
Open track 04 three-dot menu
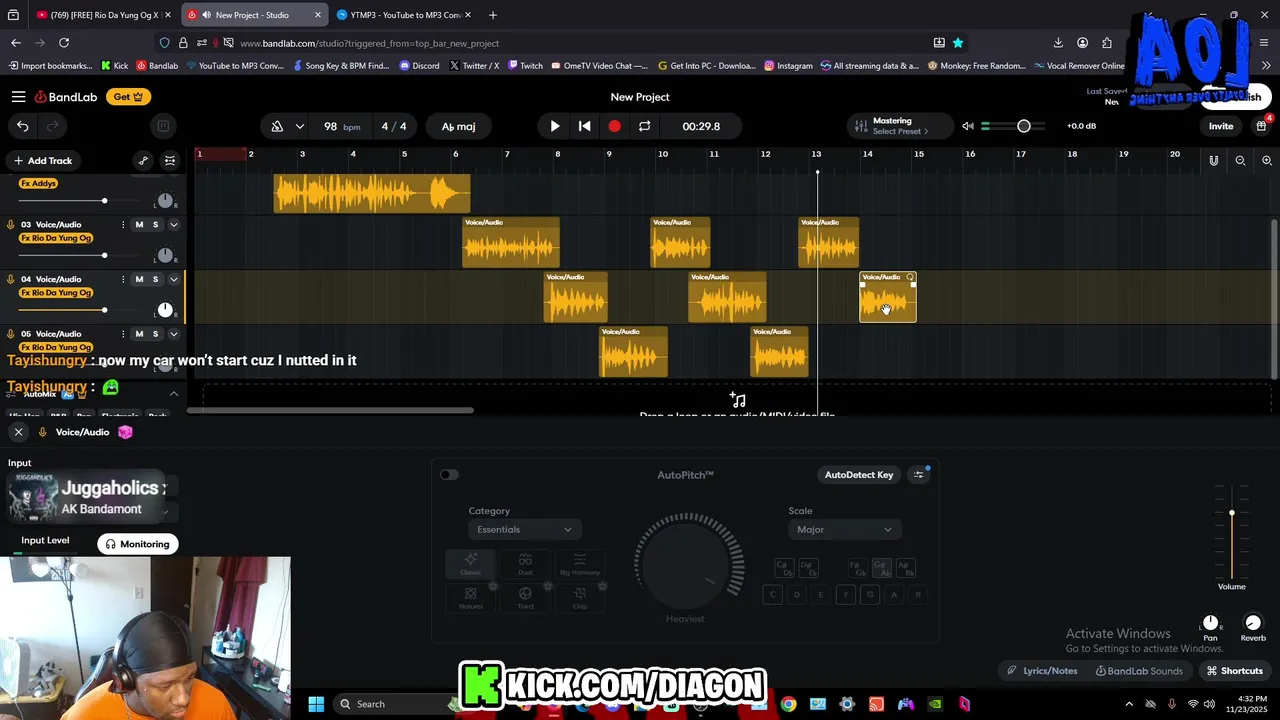coord(123,279)
